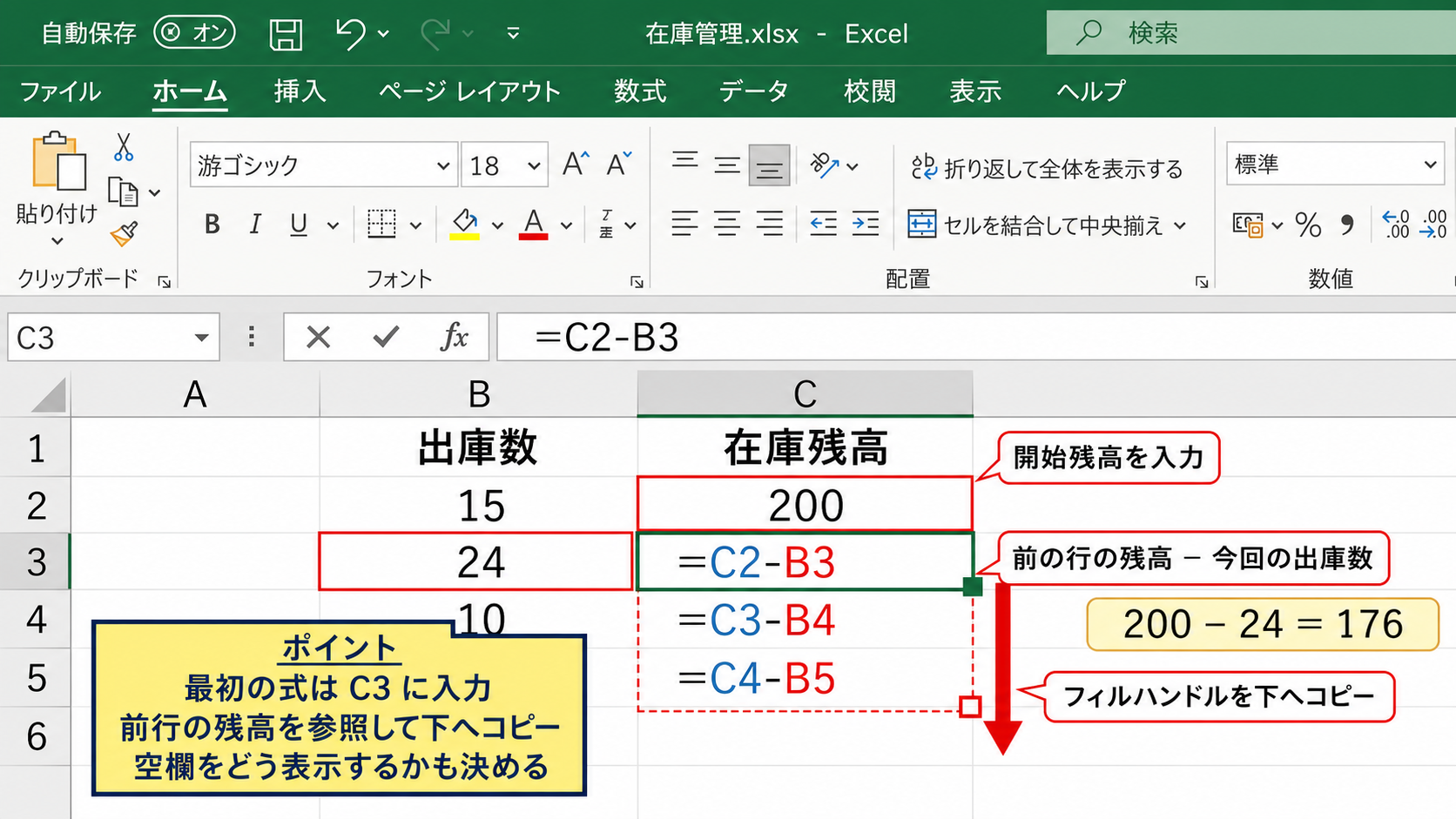Open the 標準 number format dropdown
1456x819 pixels.
click(x=1429, y=164)
